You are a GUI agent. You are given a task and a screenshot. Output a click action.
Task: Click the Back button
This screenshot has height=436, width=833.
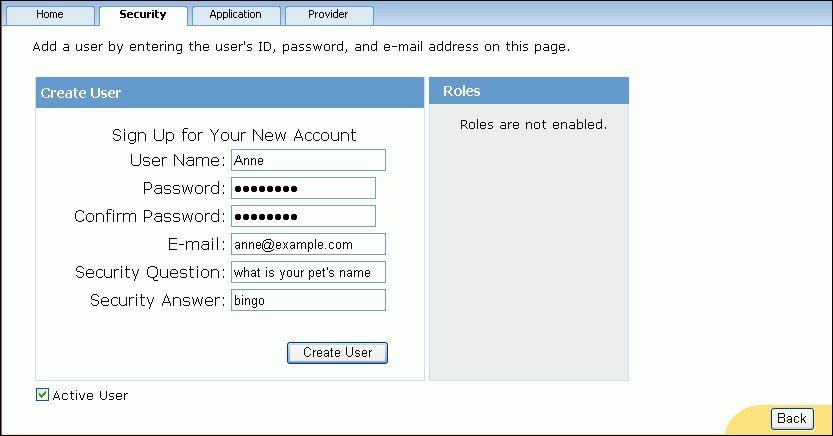[x=791, y=418]
